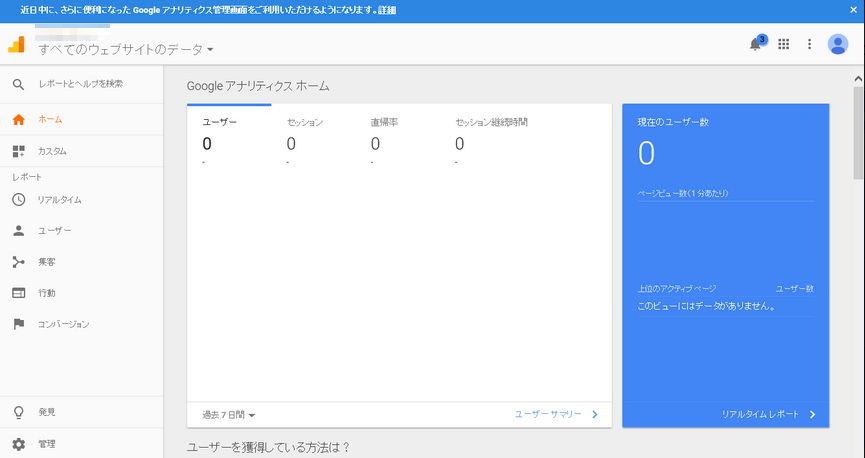Click このビューにはデータがありません text
Image resolution: width=865 pixels, height=458 pixels.
(x=706, y=306)
